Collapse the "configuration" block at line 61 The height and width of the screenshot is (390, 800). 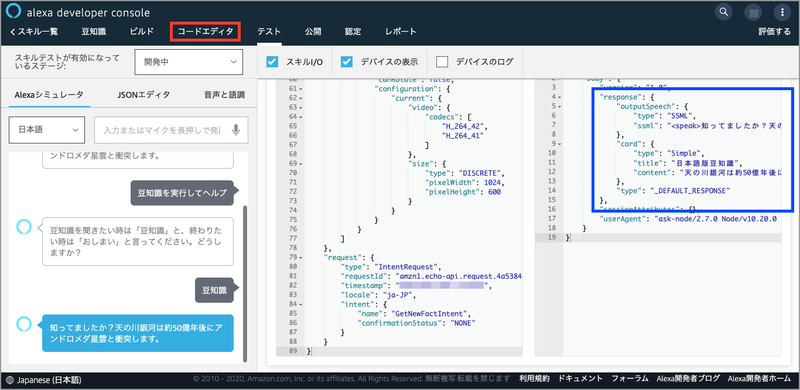301,89
